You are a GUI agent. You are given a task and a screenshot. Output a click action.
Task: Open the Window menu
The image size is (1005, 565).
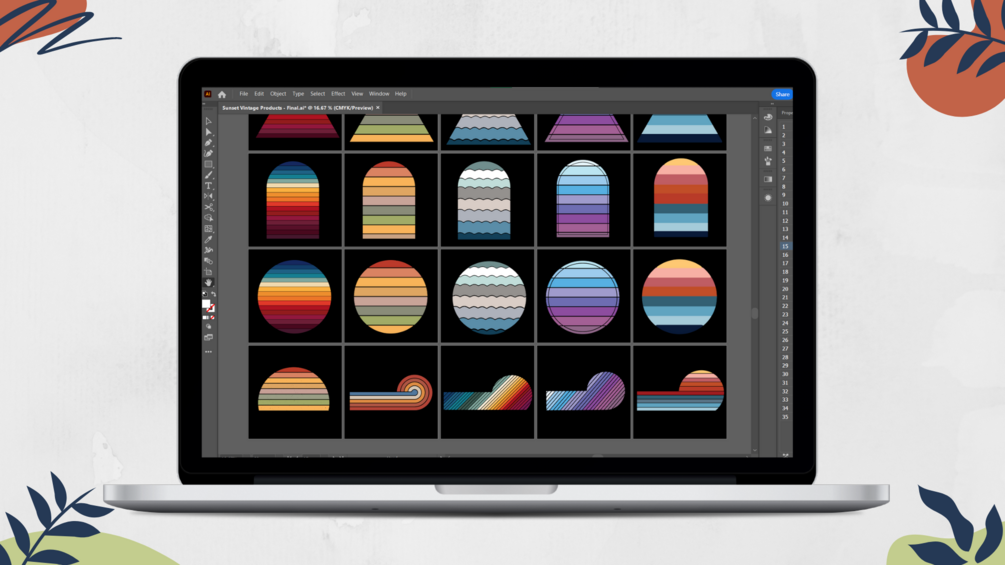coord(379,94)
